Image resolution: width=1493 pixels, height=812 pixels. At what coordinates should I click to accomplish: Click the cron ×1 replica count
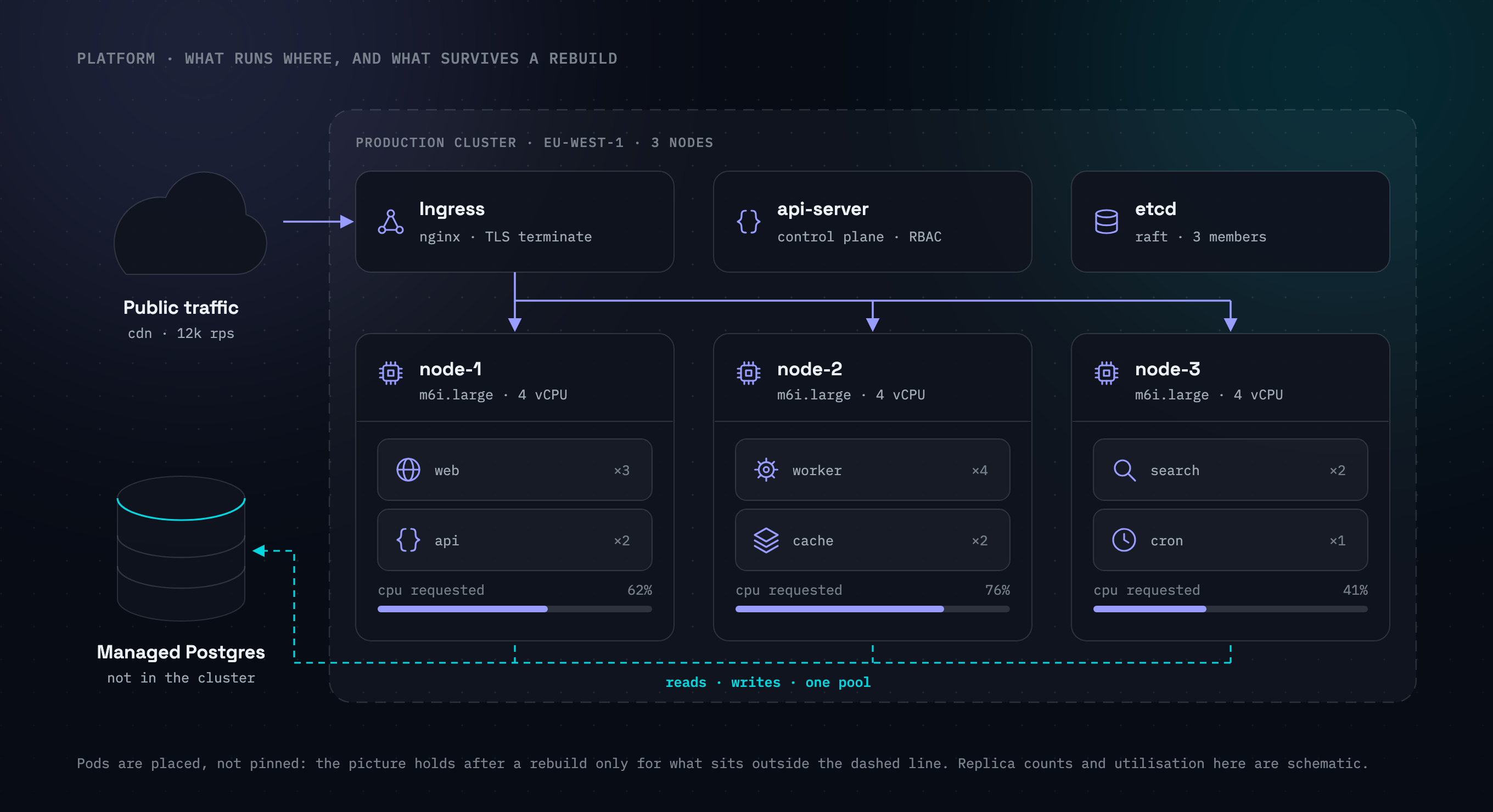click(x=1338, y=540)
